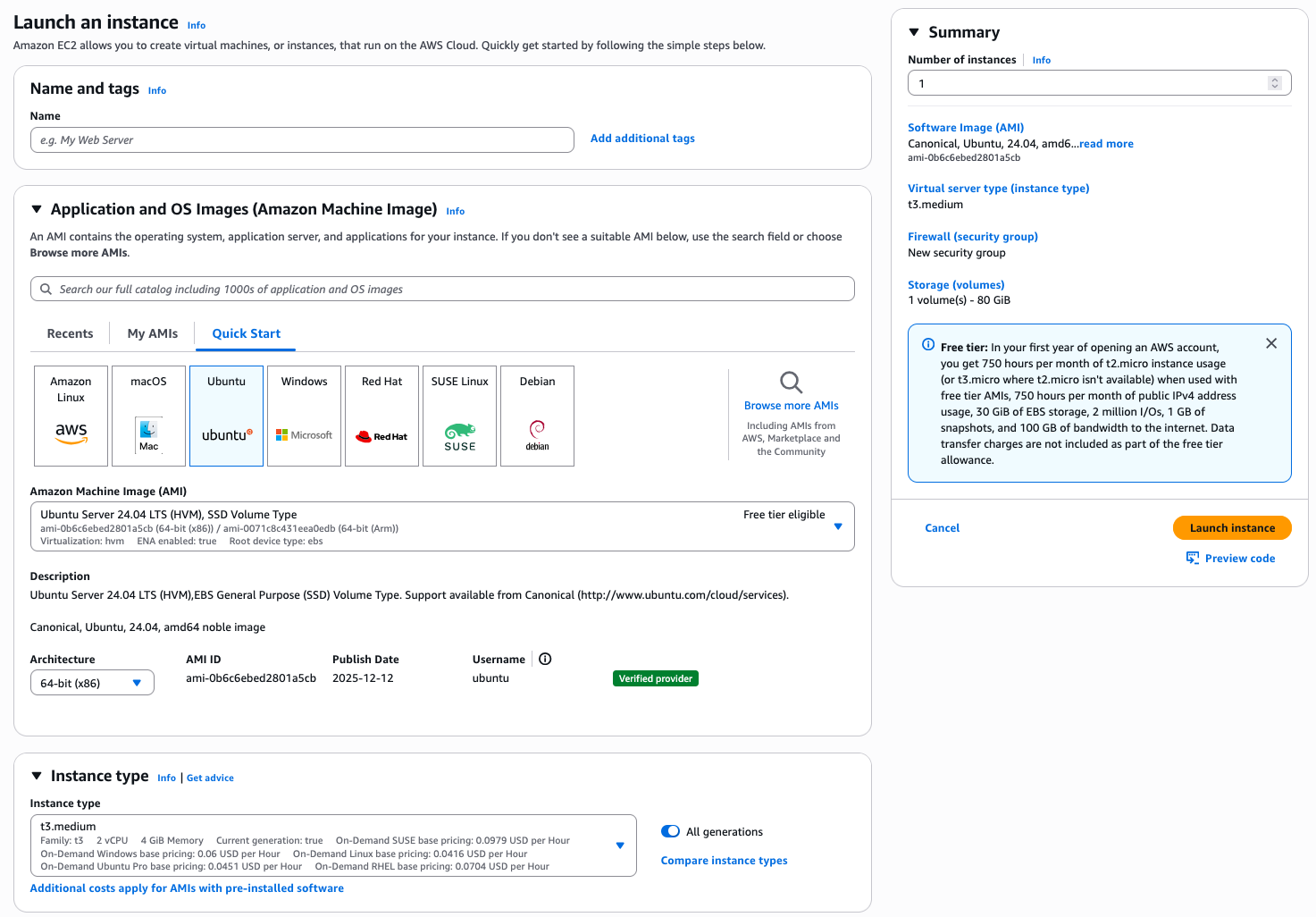Choose the SUSE Linux image tile
The width and height of the screenshot is (1316, 917).
(459, 416)
